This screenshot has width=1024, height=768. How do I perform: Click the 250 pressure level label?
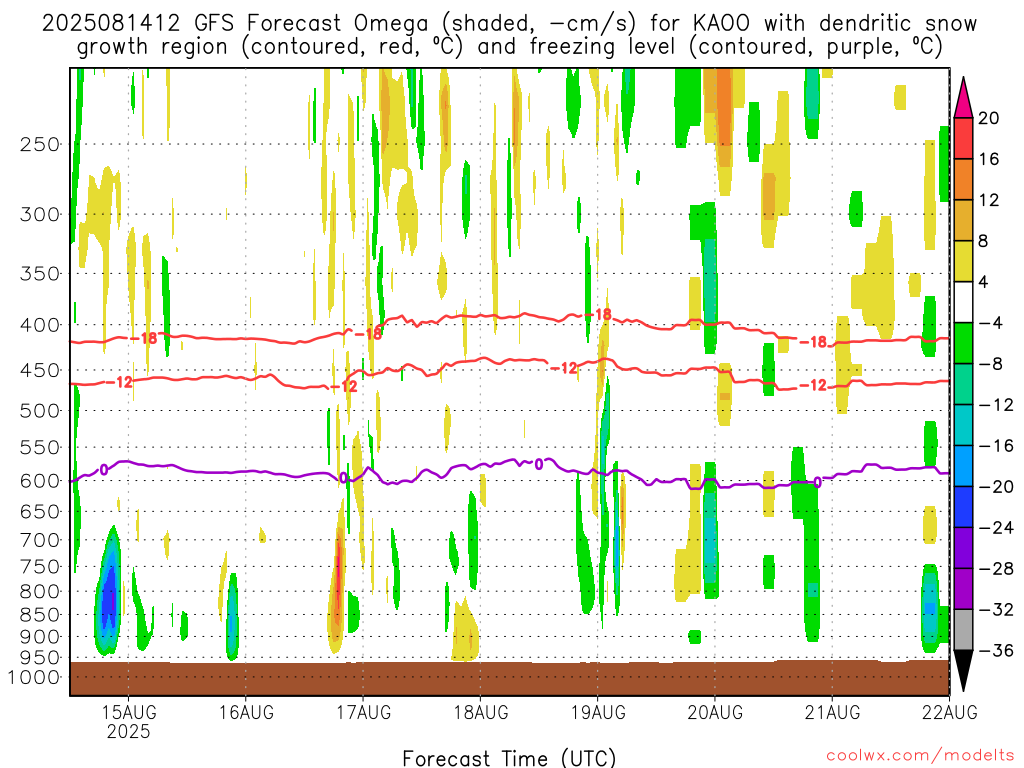pyautogui.click(x=40, y=144)
